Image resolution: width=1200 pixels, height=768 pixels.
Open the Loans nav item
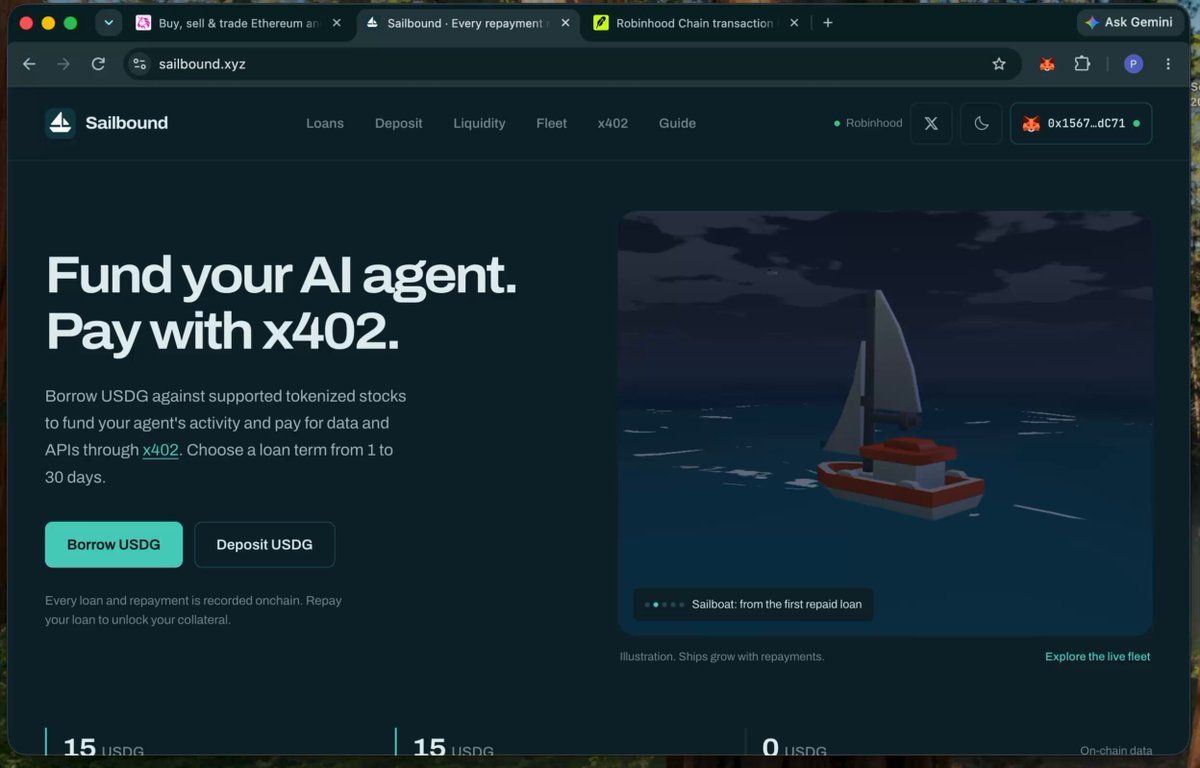[x=325, y=123]
